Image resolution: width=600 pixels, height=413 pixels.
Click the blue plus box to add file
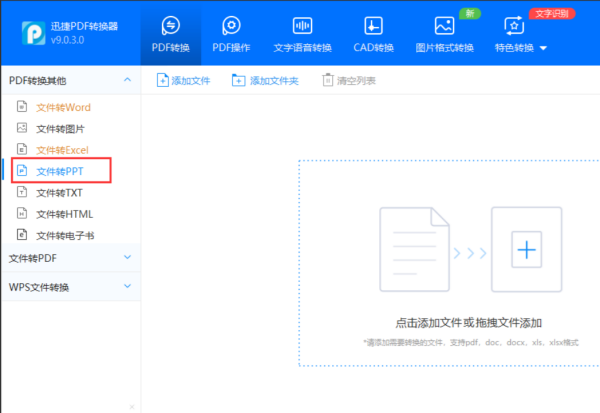(x=527, y=250)
